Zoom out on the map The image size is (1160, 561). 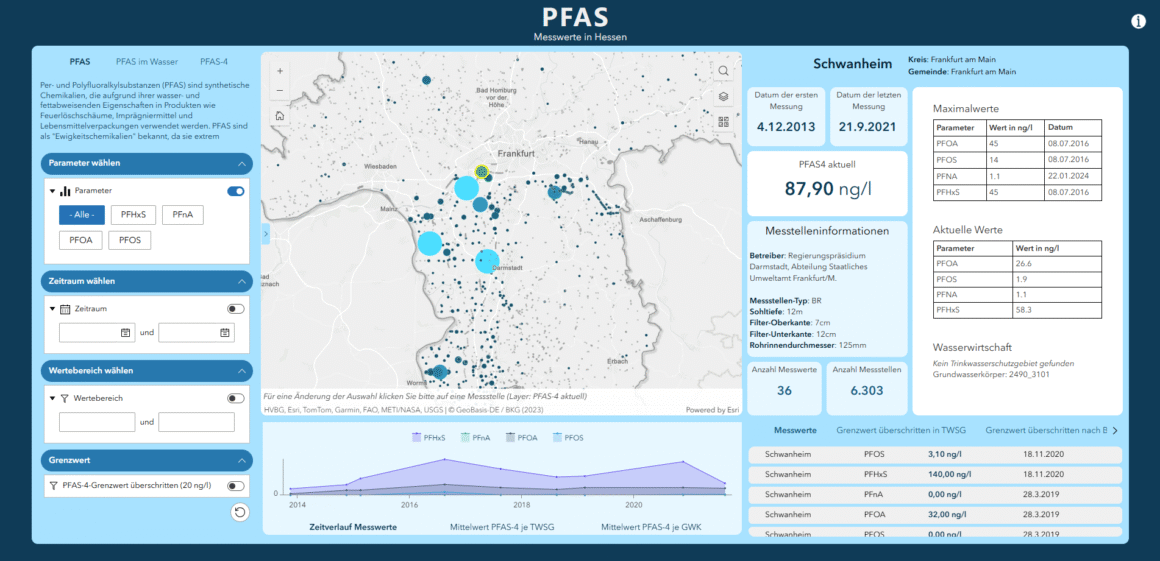pos(280,91)
